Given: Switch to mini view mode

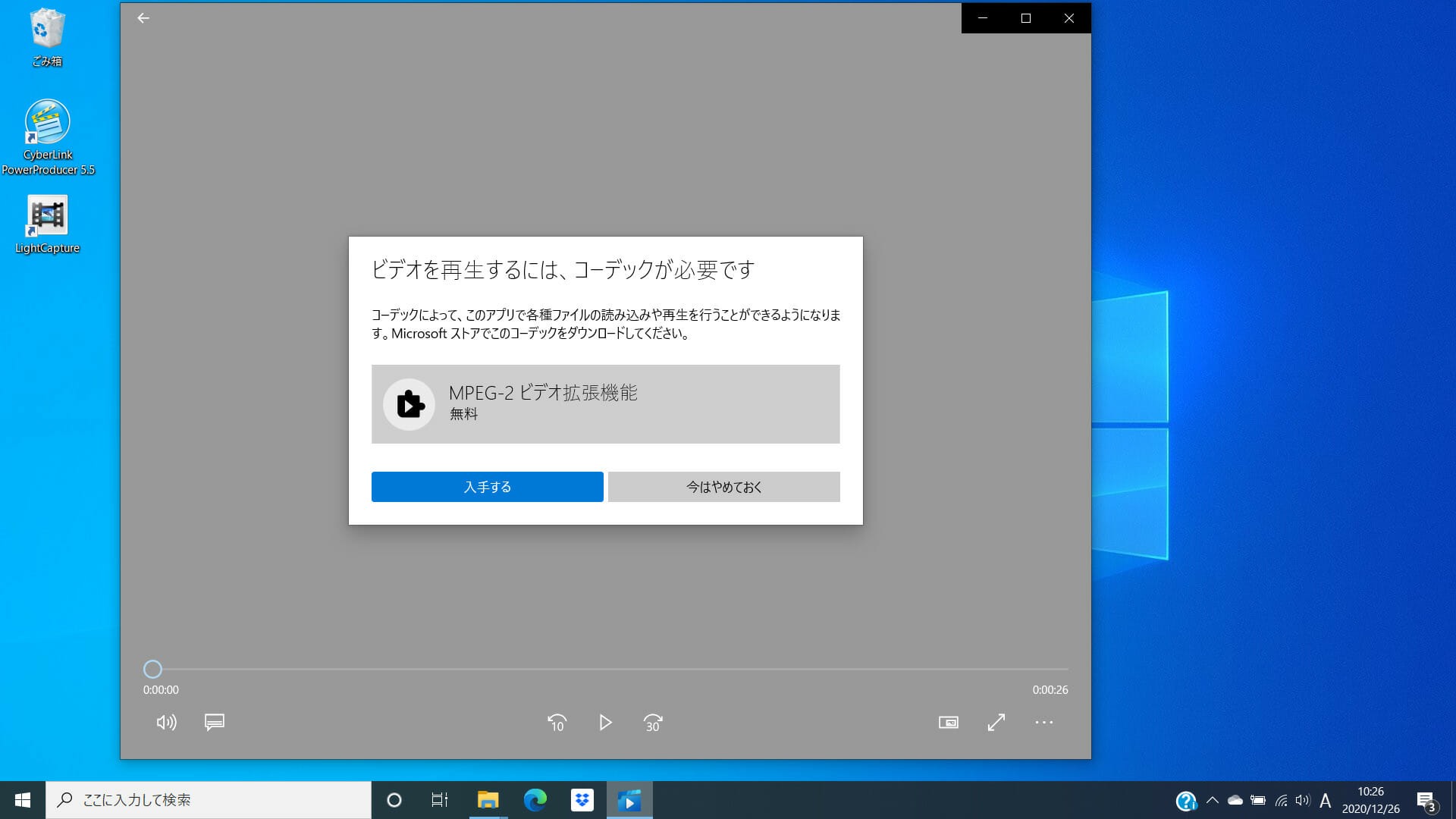Looking at the screenshot, I should pyautogui.click(x=949, y=723).
